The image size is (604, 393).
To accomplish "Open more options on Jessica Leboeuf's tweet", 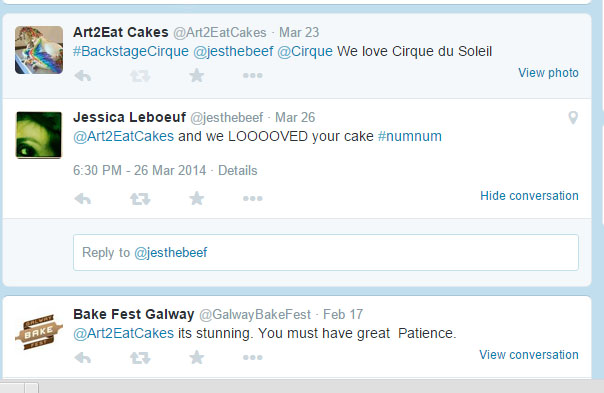I will click(x=253, y=198).
